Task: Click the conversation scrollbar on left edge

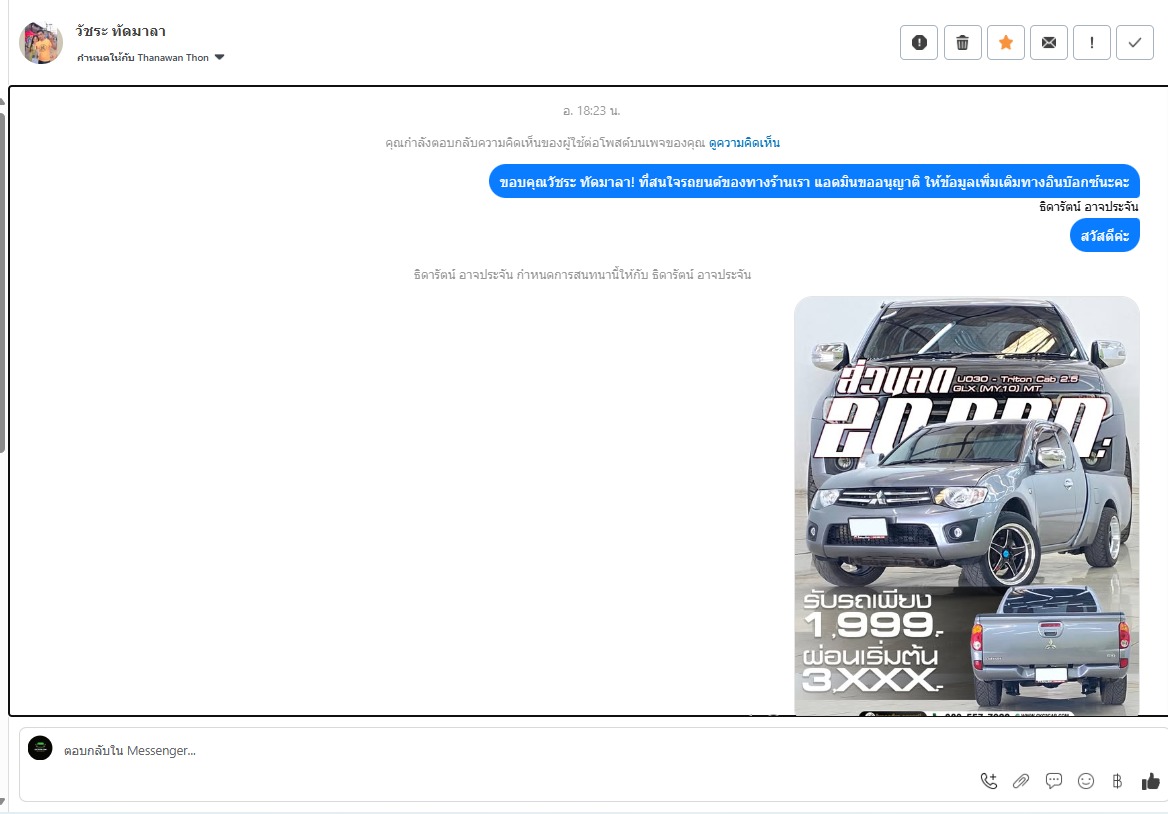Action: point(2,283)
